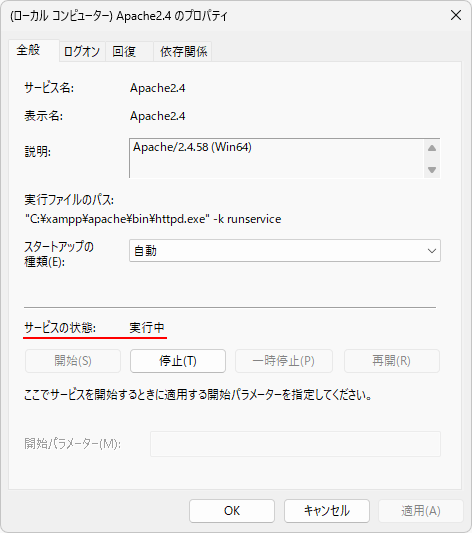The height and width of the screenshot is (533, 472).
Task: Click the サービスの状態: label
Action: click(x=60, y=328)
